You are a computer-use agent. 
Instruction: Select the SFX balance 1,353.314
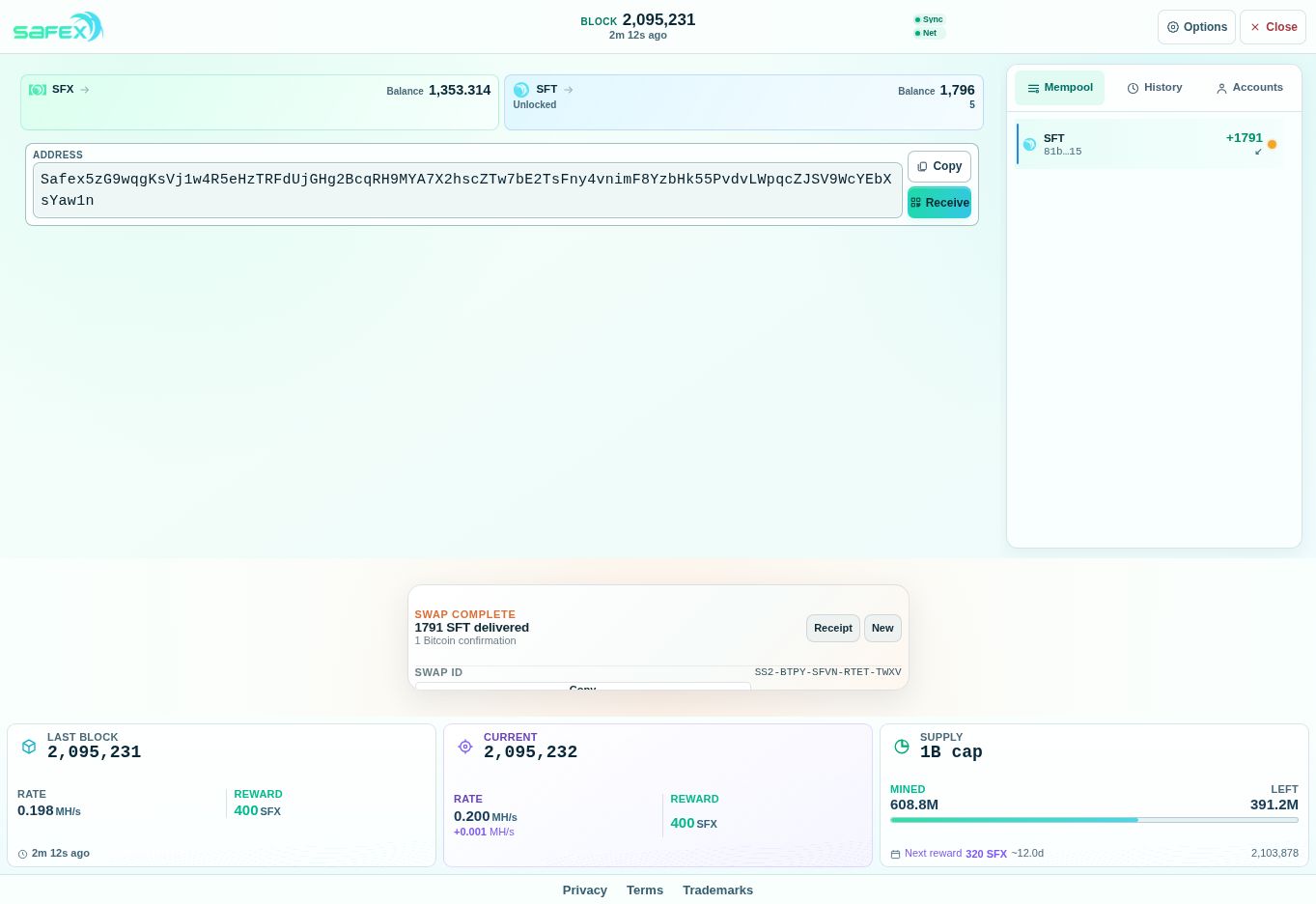[x=460, y=90]
